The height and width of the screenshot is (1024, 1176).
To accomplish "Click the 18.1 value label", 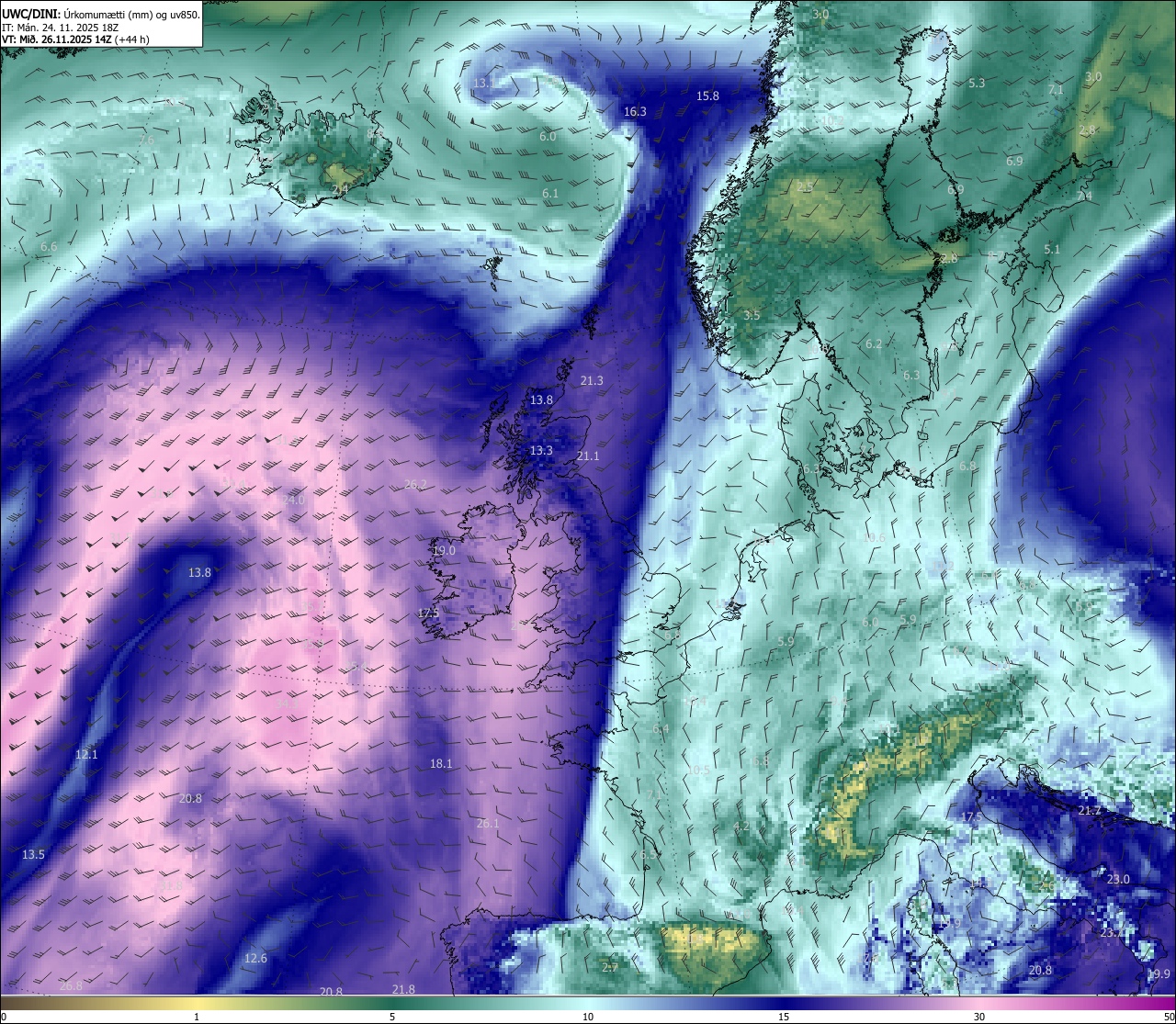I will coord(441,764).
